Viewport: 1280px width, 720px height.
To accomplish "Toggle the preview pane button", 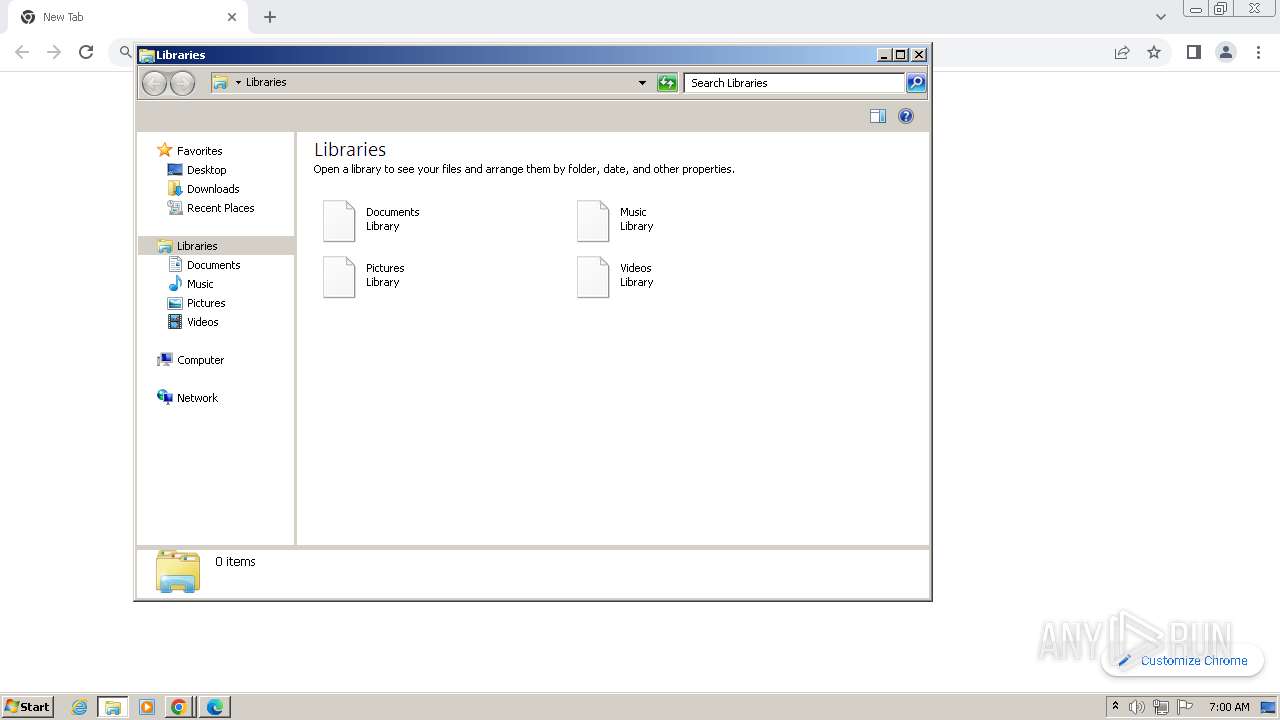I will (x=878, y=116).
